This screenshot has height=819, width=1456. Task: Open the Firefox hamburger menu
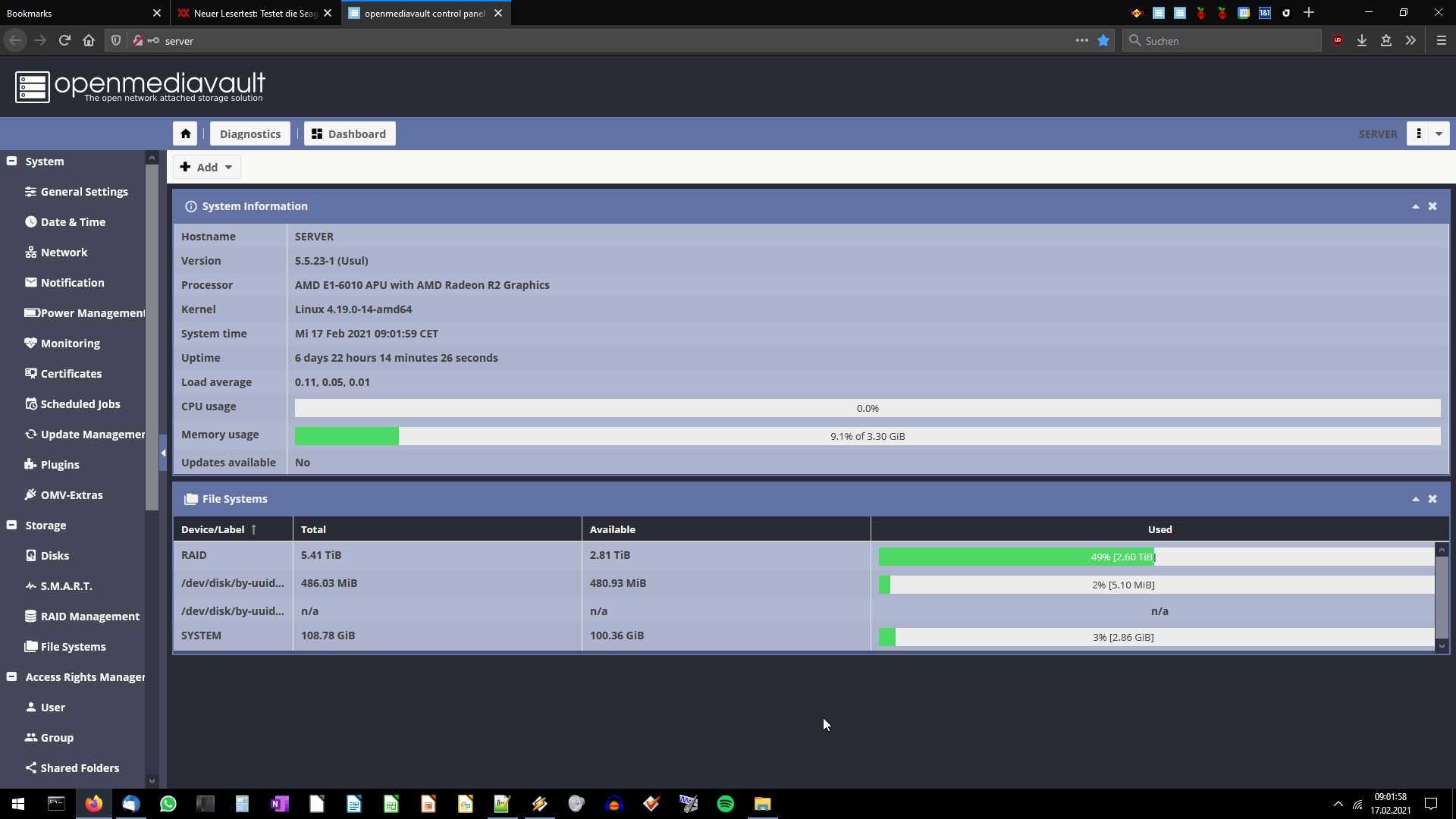(x=1442, y=40)
